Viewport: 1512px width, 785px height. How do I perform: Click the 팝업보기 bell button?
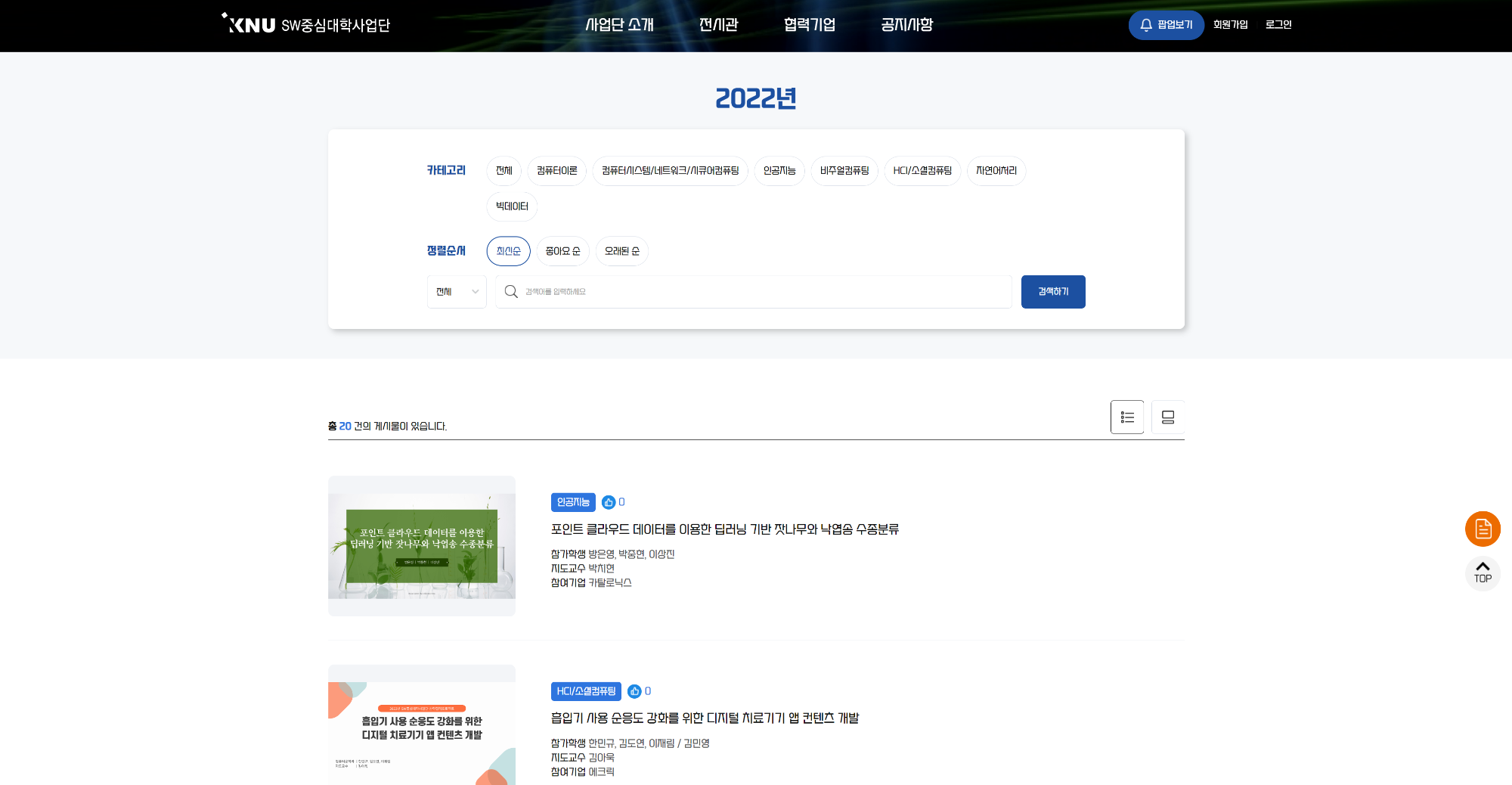1166,25
